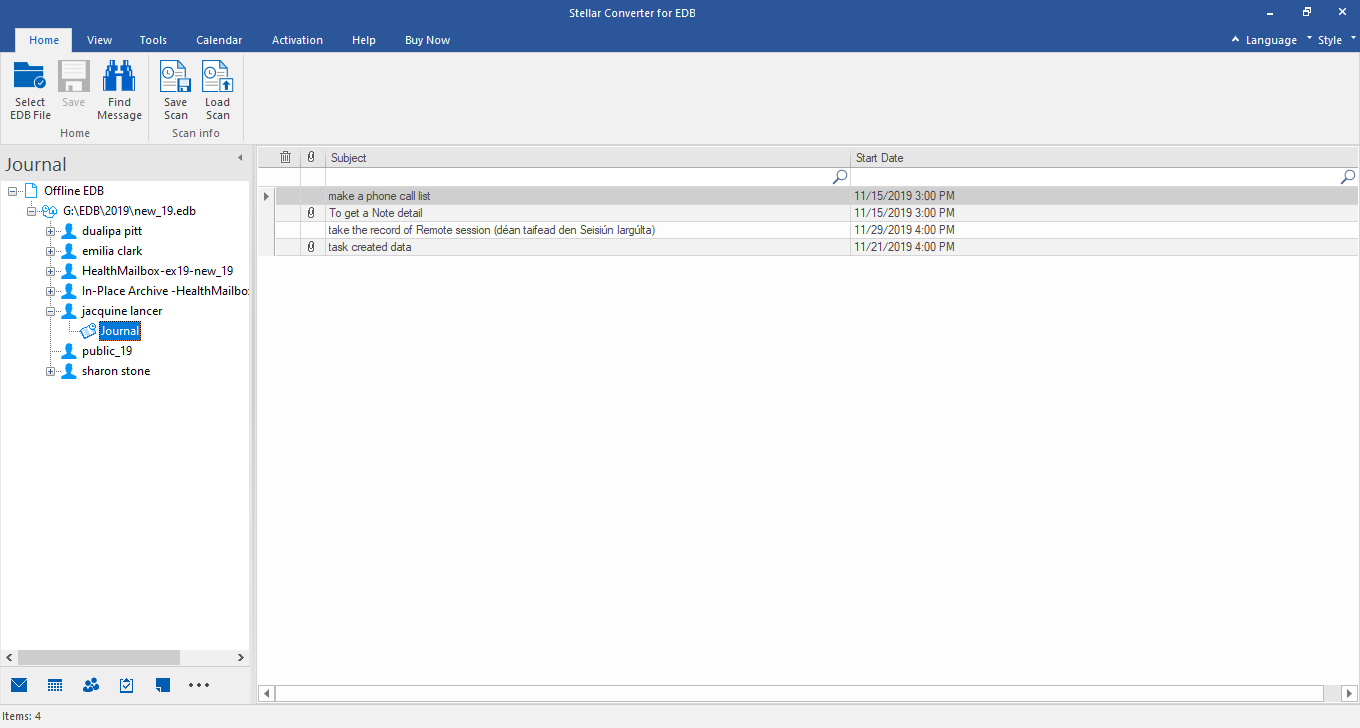Click the attachment paperclip column header
The height and width of the screenshot is (728, 1360).
(311, 157)
